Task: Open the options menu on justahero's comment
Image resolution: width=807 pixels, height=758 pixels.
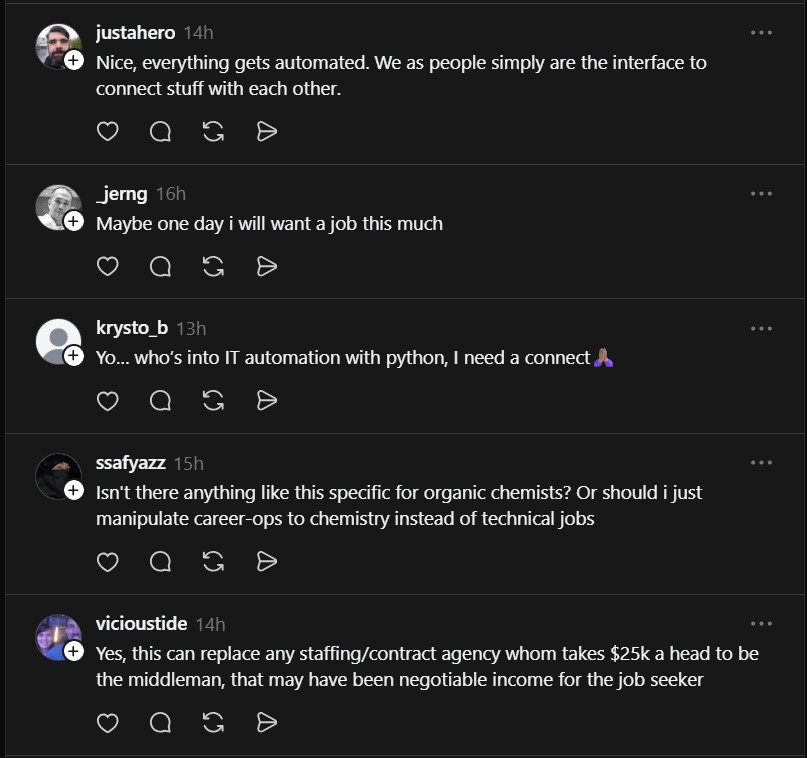Action: [761, 32]
